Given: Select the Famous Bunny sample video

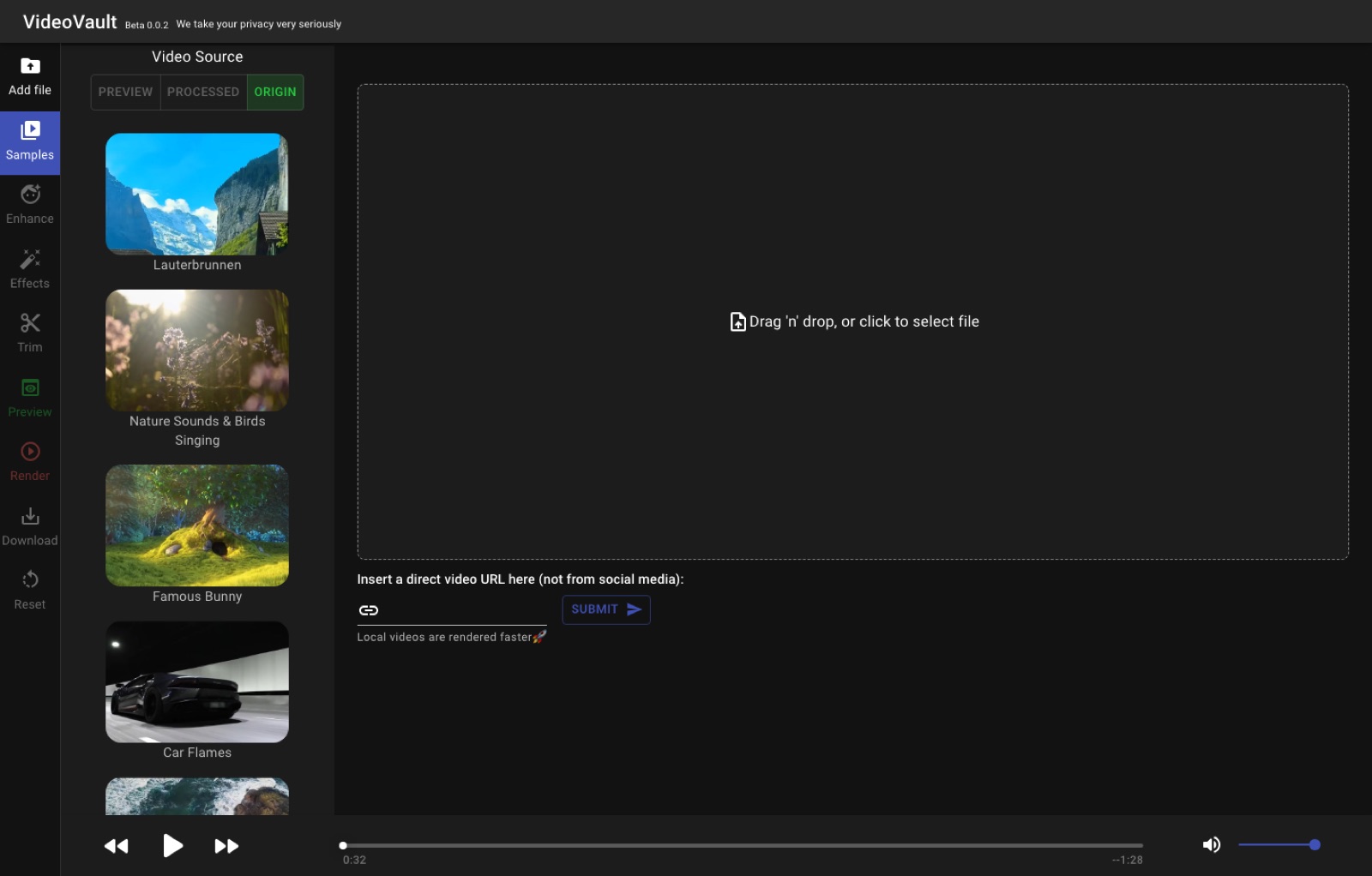Looking at the screenshot, I should click(x=197, y=525).
